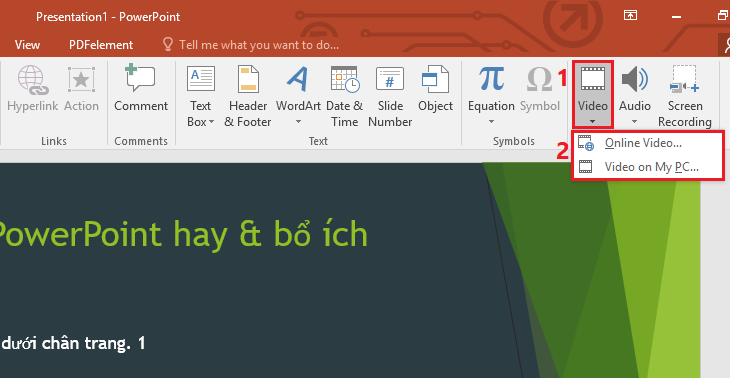This screenshot has width=730, height=378.
Task: Open Ribbon Display Options in title bar
Action: [x=630, y=15]
